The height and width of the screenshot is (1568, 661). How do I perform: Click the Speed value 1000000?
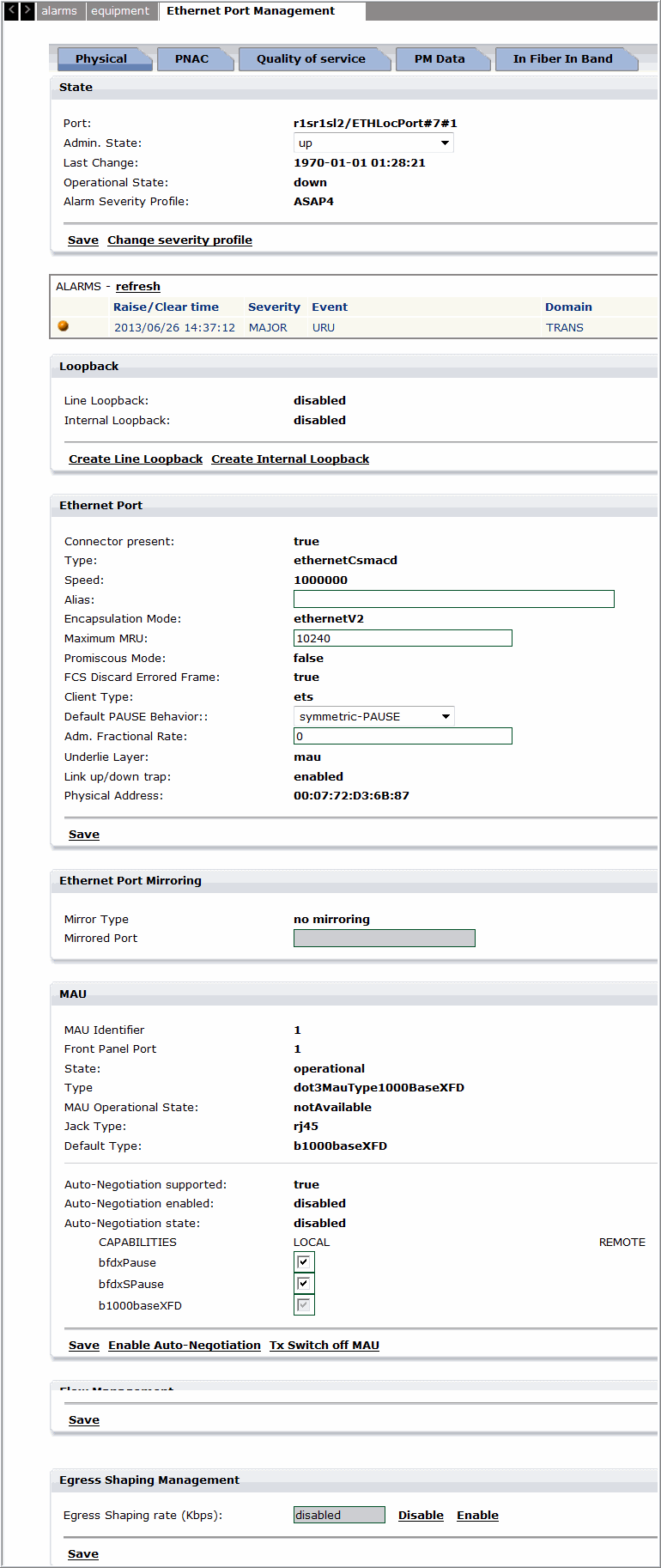click(320, 580)
